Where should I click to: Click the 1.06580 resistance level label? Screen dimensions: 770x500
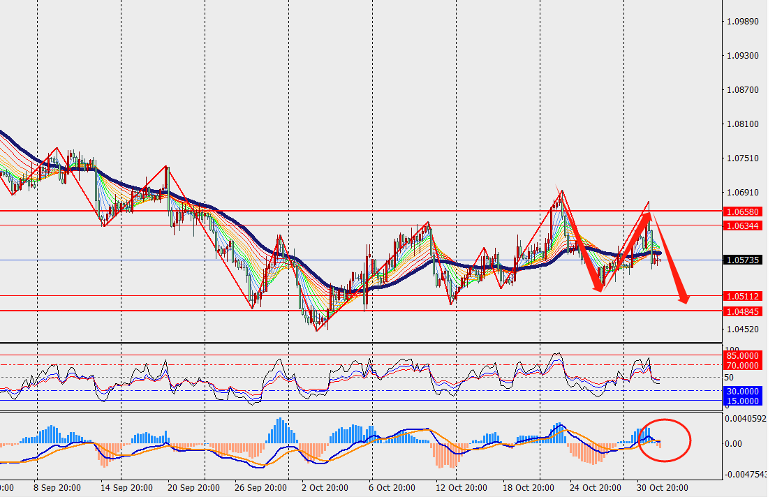pos(743,212)
